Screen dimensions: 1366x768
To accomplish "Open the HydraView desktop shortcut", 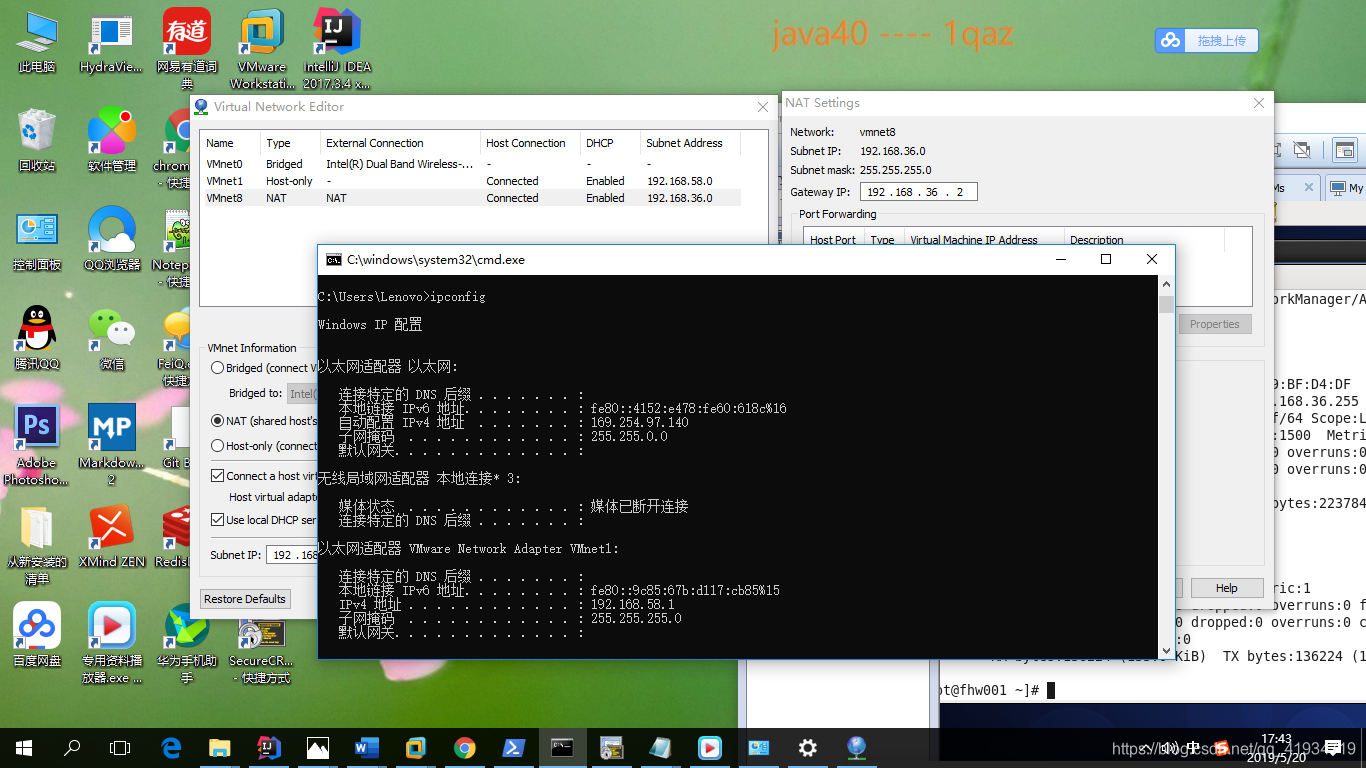I will pos(111,43).
